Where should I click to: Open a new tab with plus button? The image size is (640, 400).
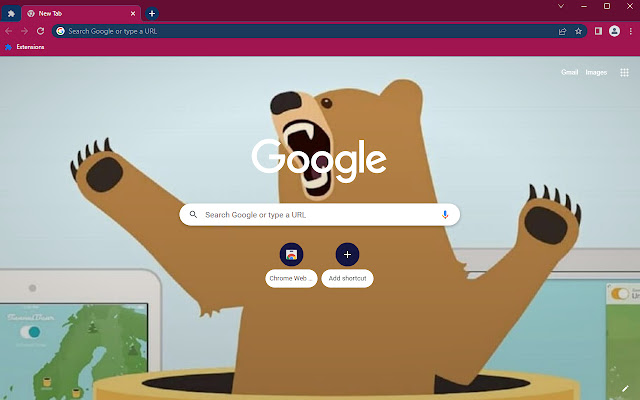pyautogui.click(x=152, y=13)
